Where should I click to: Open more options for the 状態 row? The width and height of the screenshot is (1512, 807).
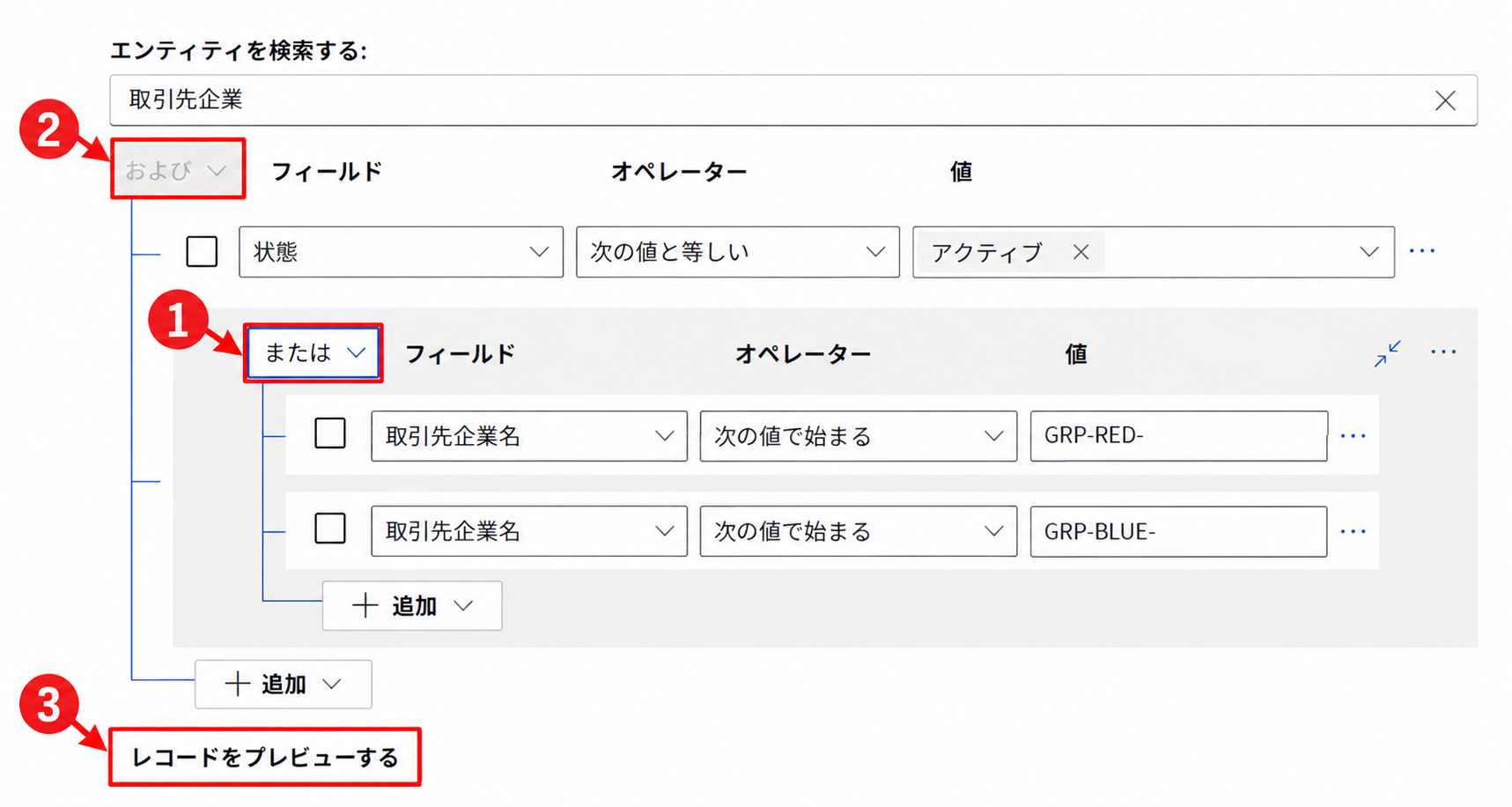click(x=1421, y=251)
